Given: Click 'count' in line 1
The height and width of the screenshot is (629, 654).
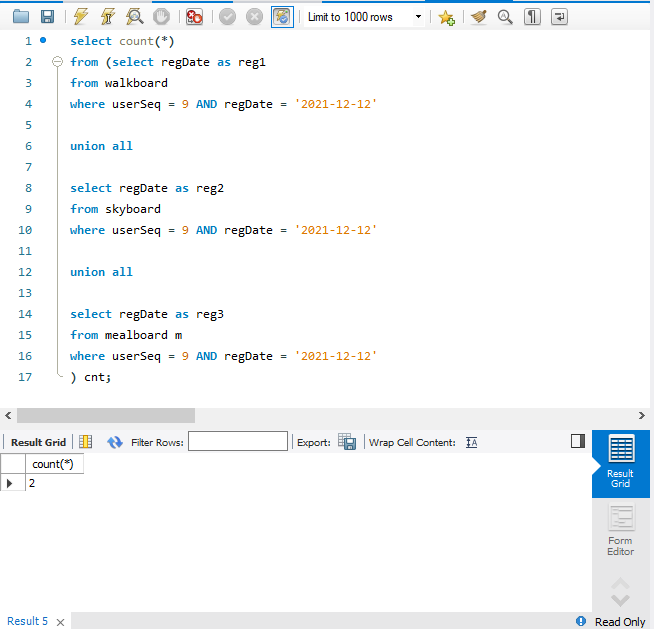Looking at the screenshot, I should [136, 41].
